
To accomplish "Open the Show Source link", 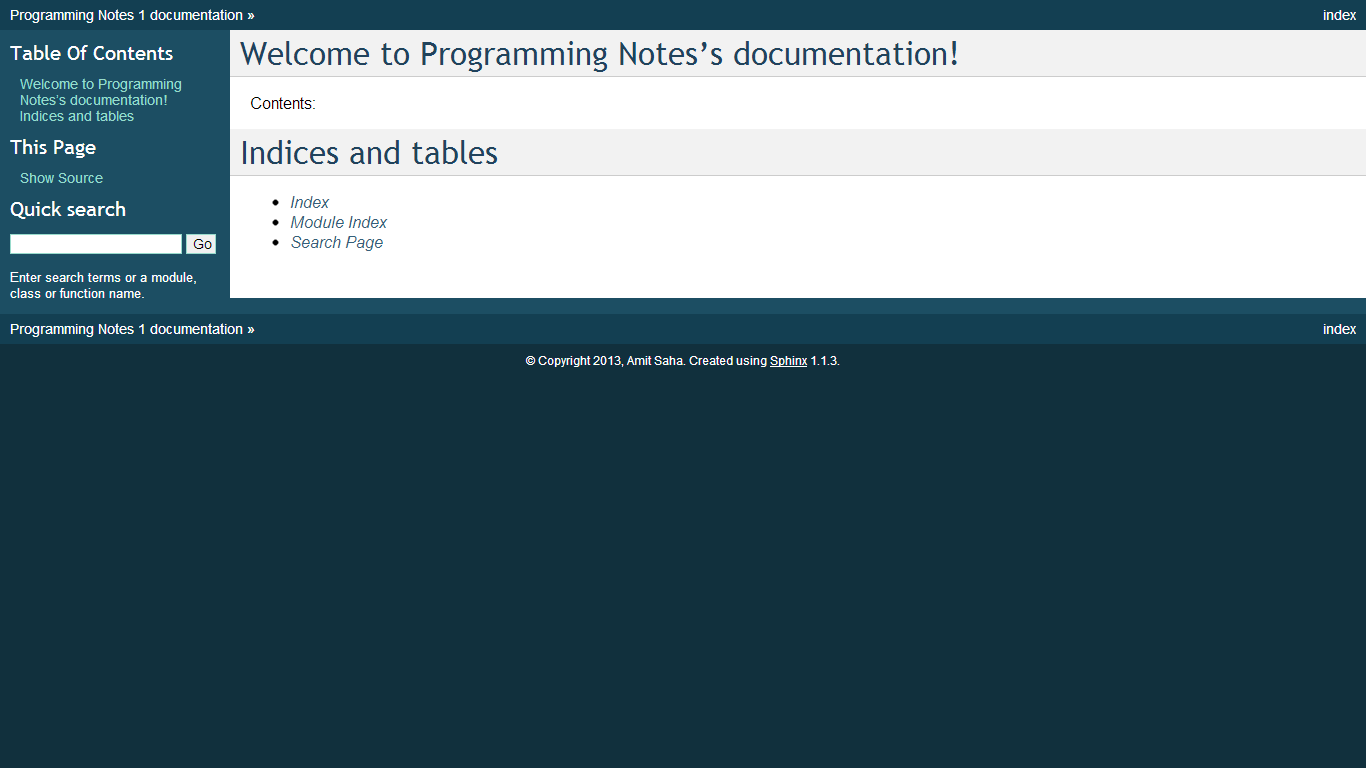I will point(61,178).
